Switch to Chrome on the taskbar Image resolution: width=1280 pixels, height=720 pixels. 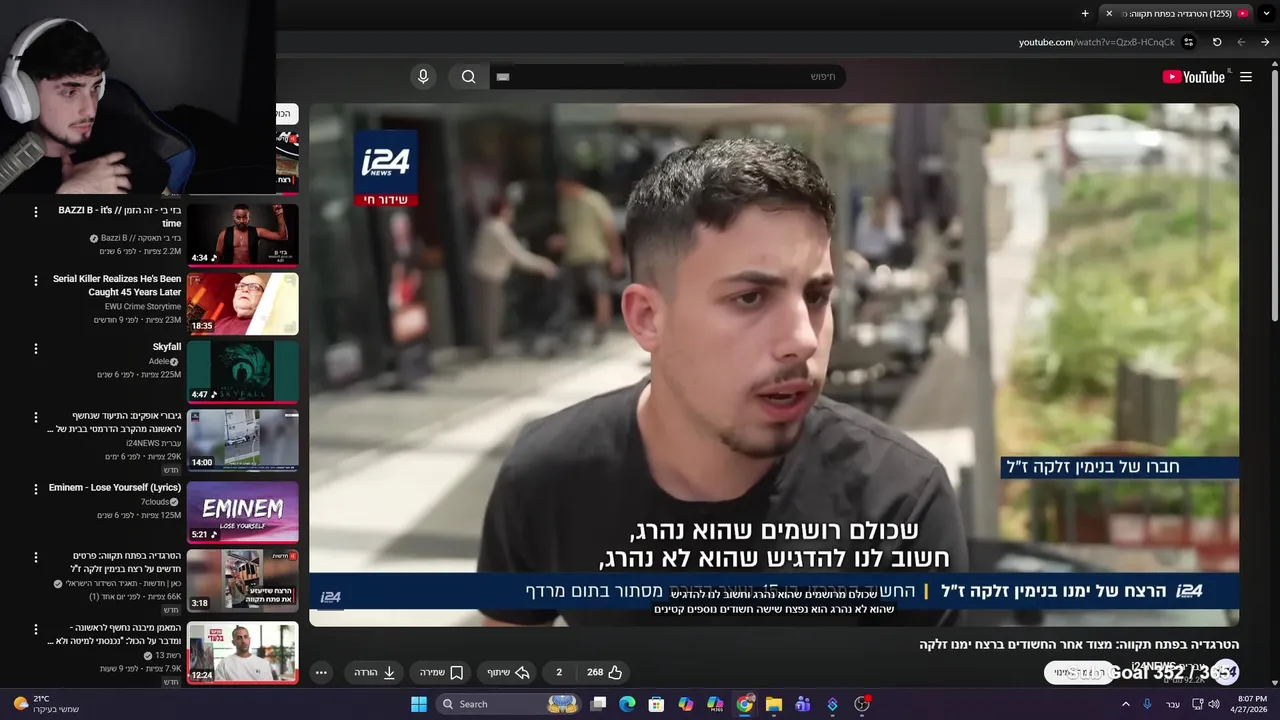pos(745,704)
